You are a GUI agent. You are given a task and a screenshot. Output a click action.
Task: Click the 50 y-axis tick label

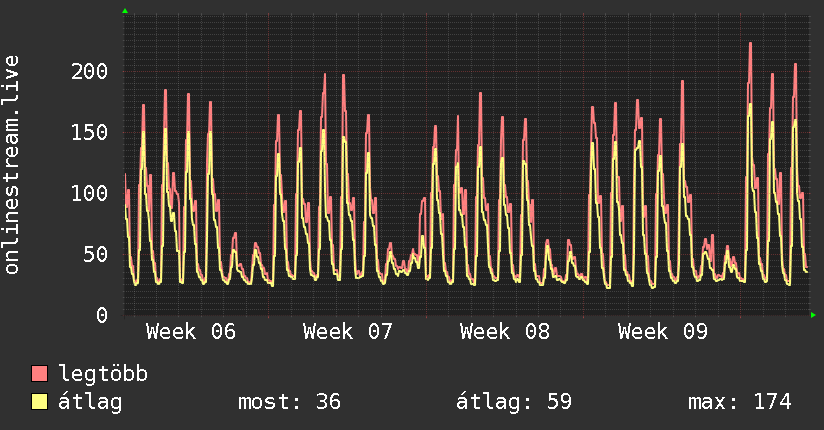(96, 254)
